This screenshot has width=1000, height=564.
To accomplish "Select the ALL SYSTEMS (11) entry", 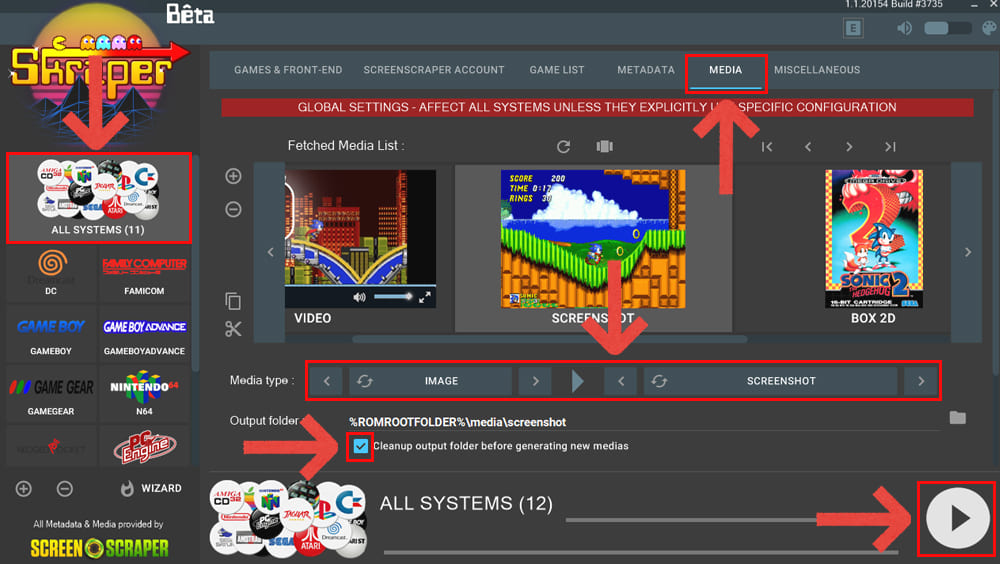I will coord(99,198).
